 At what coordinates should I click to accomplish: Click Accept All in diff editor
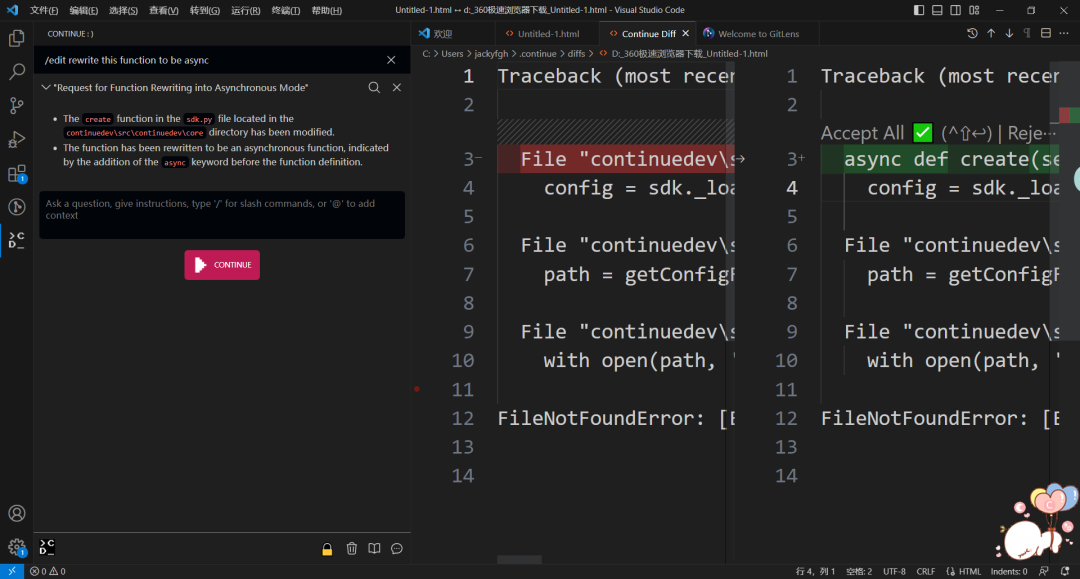coord(862,133)
